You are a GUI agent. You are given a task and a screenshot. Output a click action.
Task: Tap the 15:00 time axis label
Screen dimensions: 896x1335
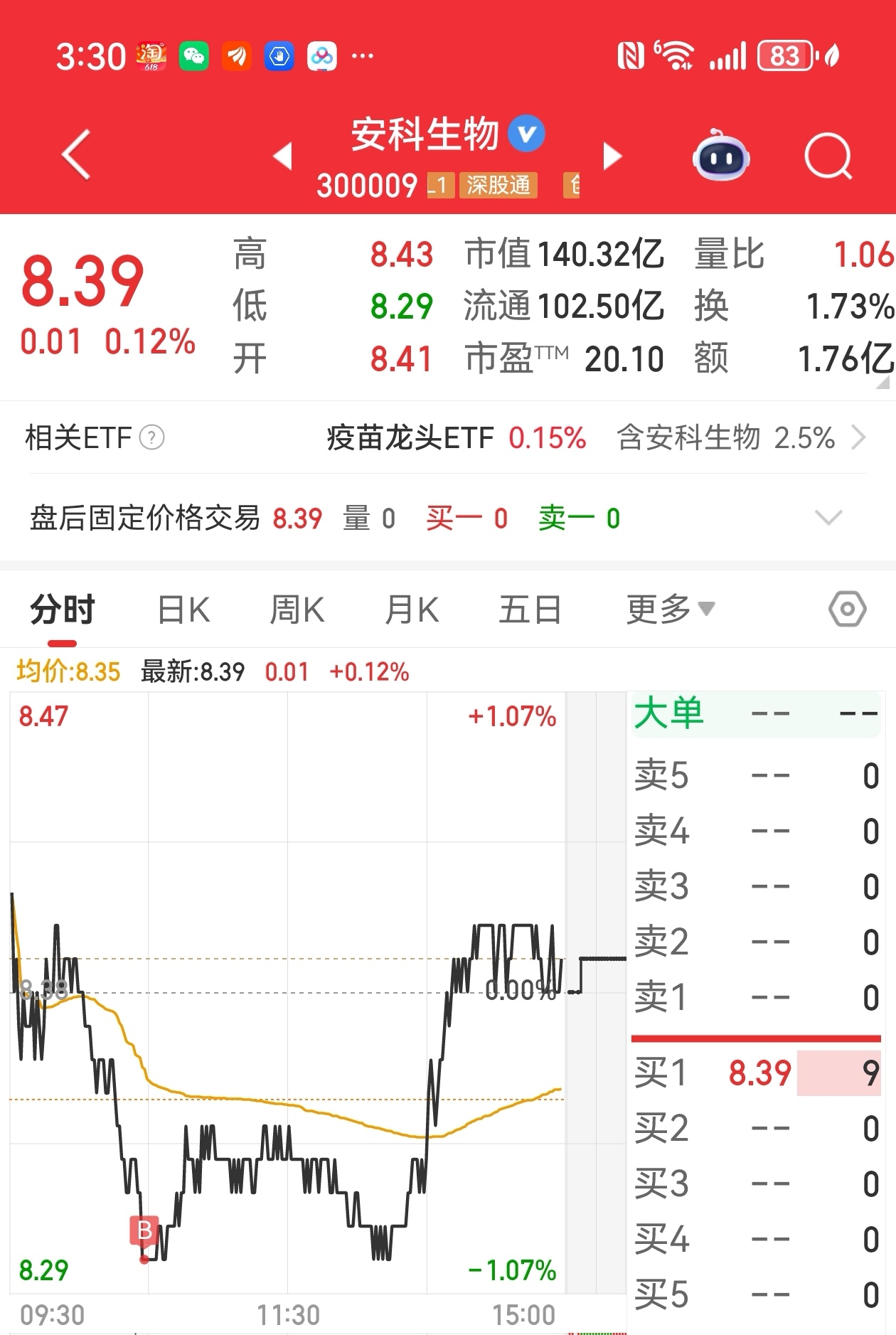pos(524,1315)
